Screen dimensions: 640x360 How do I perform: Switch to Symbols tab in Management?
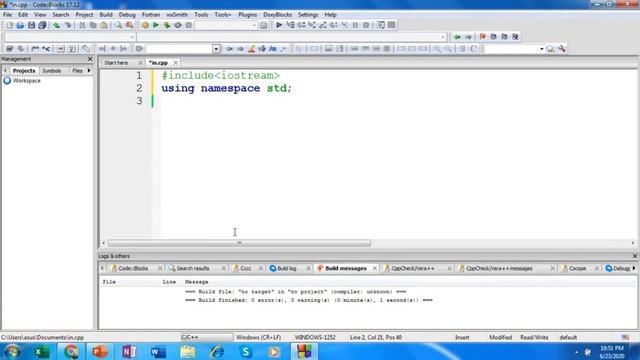click(52, 71)
